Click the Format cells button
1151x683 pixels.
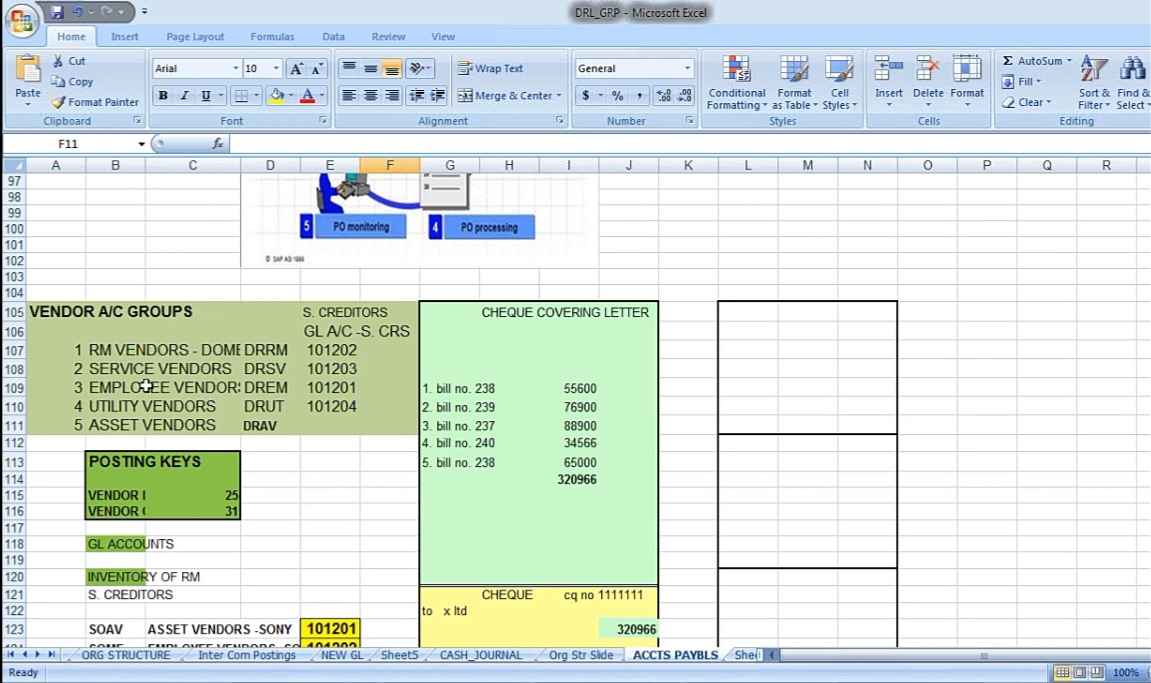[967, 83]
